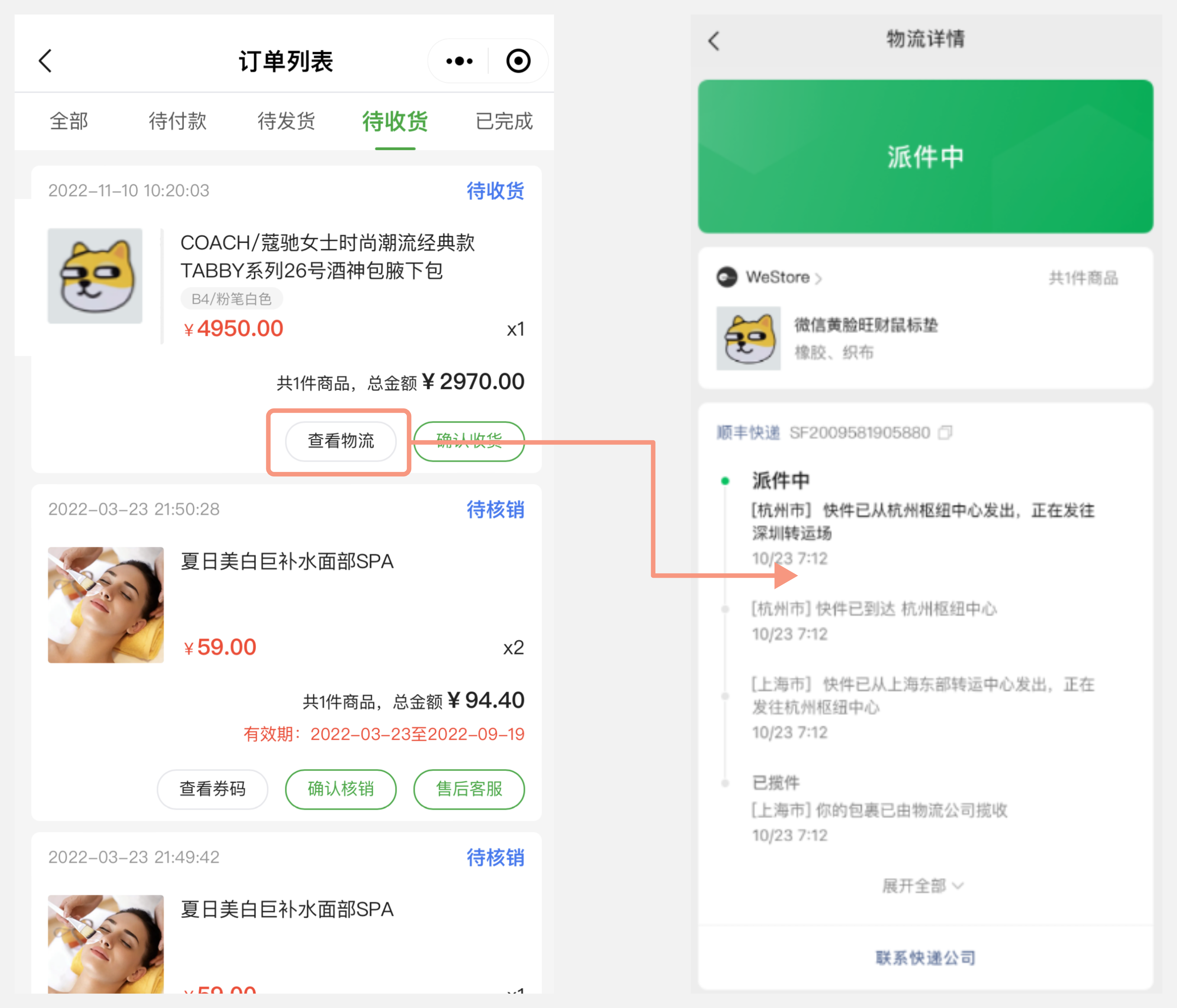Screen dimensions: 1177x1008
Task: Expand all logistics records with 展开全部
Action: (x=922, y=885)
